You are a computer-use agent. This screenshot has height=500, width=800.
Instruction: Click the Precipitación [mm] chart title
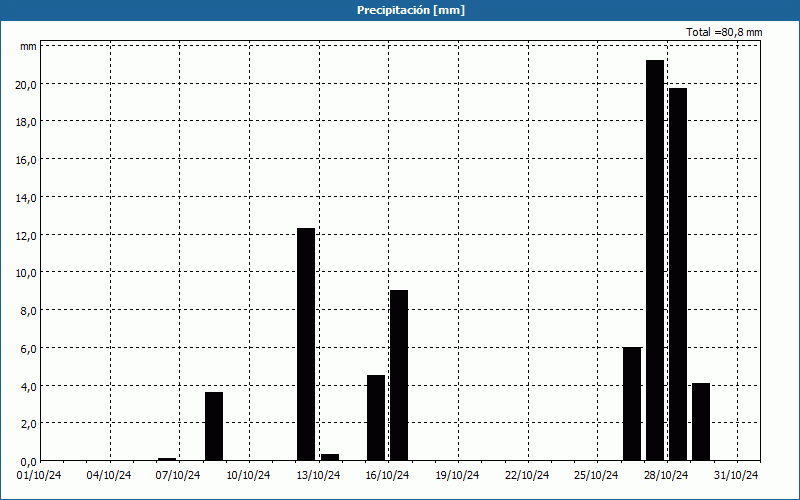[x=411, y=10]
